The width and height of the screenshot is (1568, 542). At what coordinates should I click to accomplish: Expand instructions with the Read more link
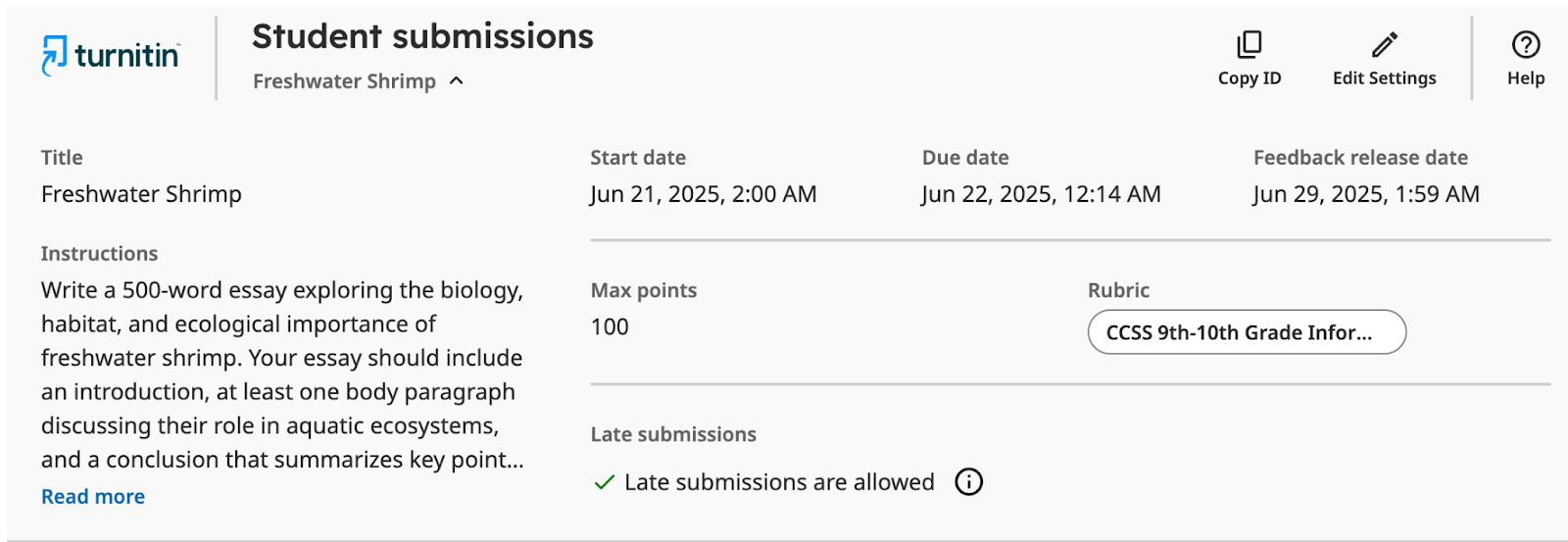(x=93, y=497)
